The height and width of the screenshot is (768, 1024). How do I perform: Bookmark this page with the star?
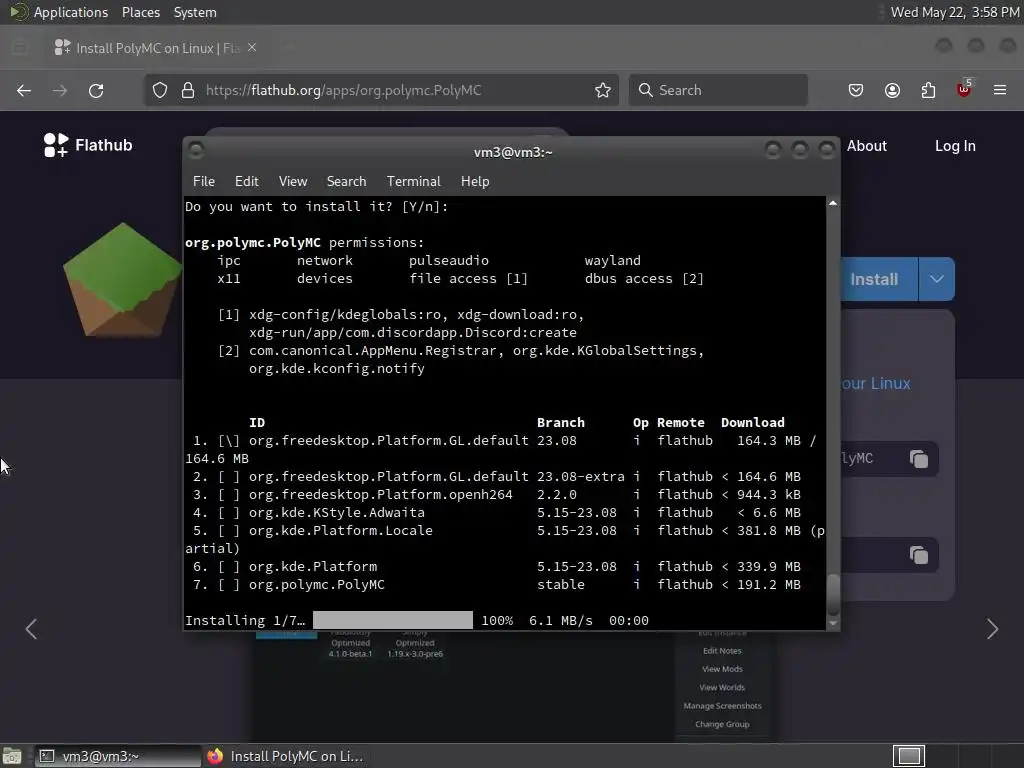click(603, 90)
